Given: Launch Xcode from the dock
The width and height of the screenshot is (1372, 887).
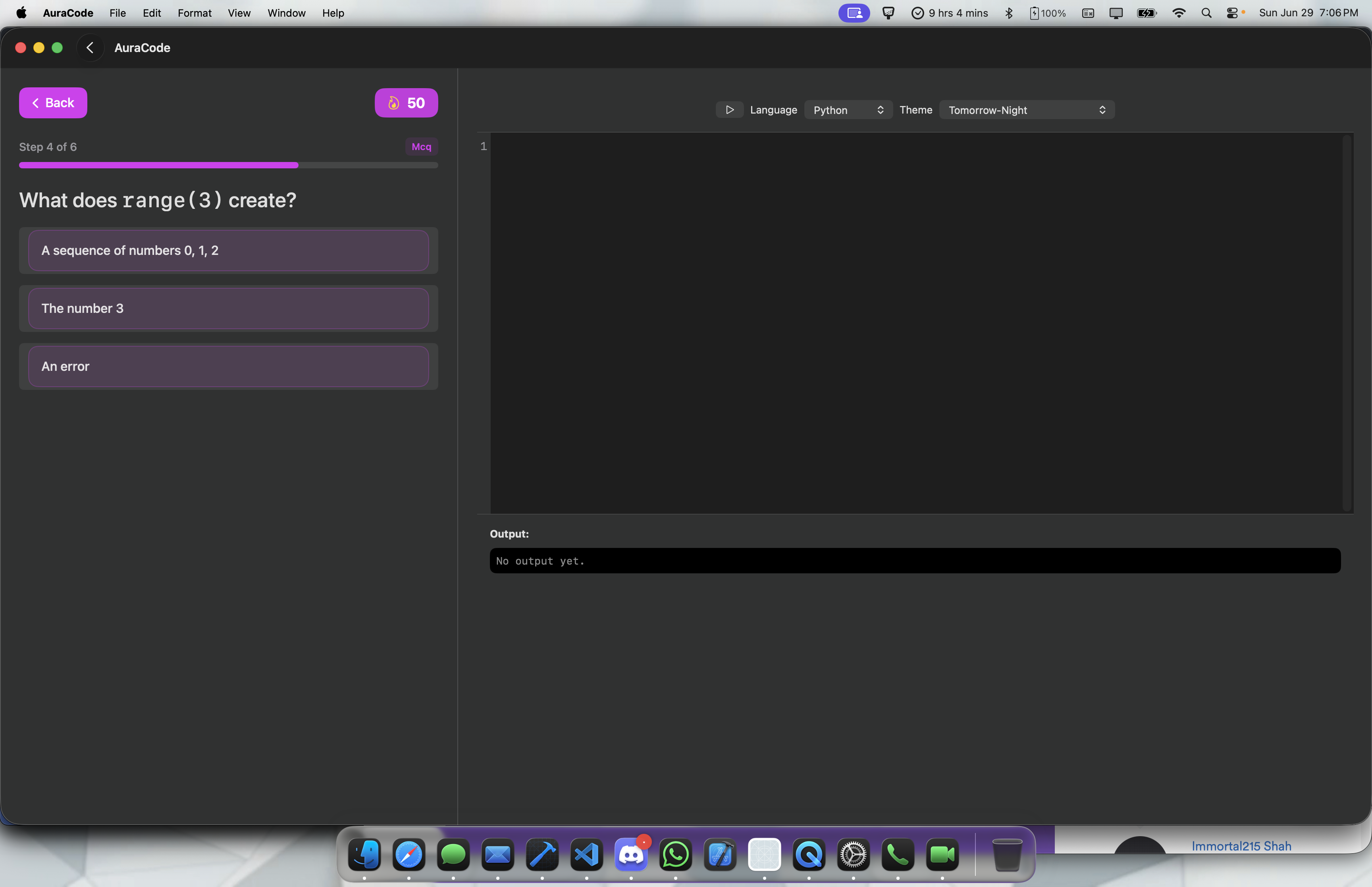Looking at the screenshot, I should (542, 855).
